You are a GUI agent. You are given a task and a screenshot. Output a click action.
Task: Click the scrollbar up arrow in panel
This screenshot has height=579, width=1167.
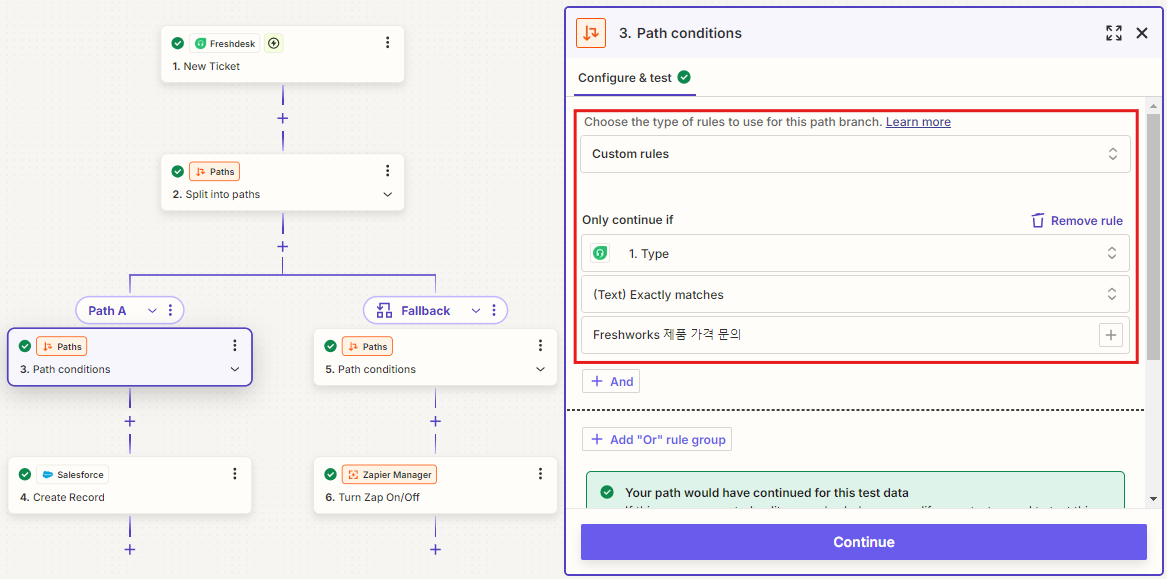(x=1153, y=104)
